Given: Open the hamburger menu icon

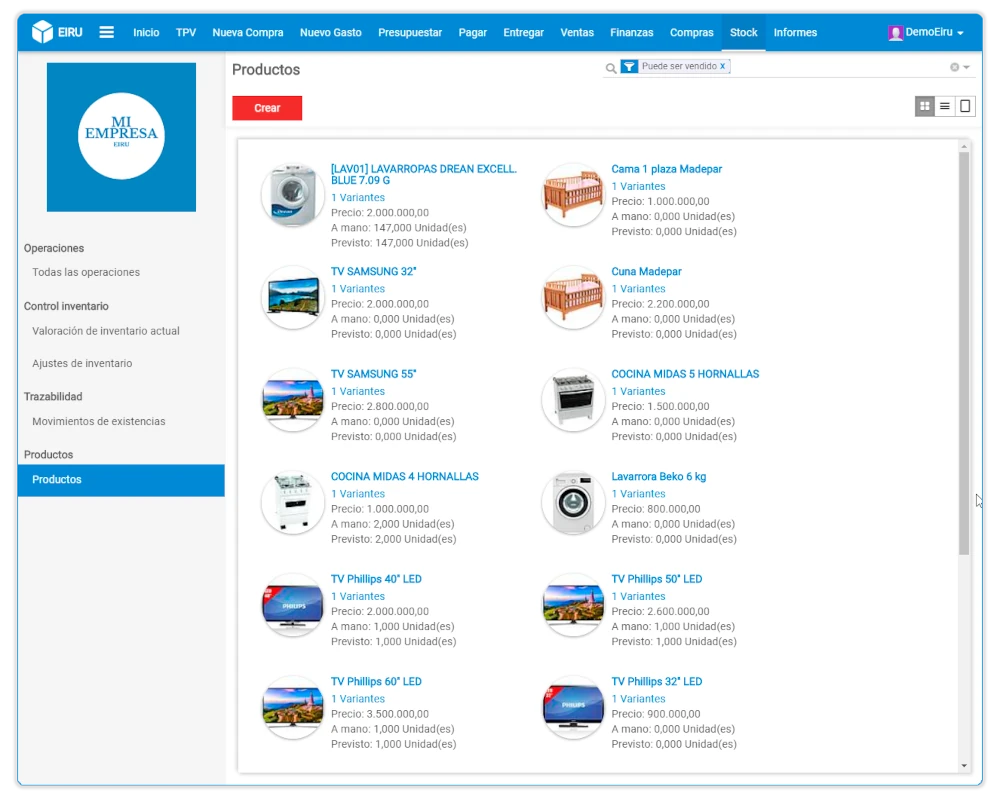Looking at the screenshot, I should click(107, 32).
